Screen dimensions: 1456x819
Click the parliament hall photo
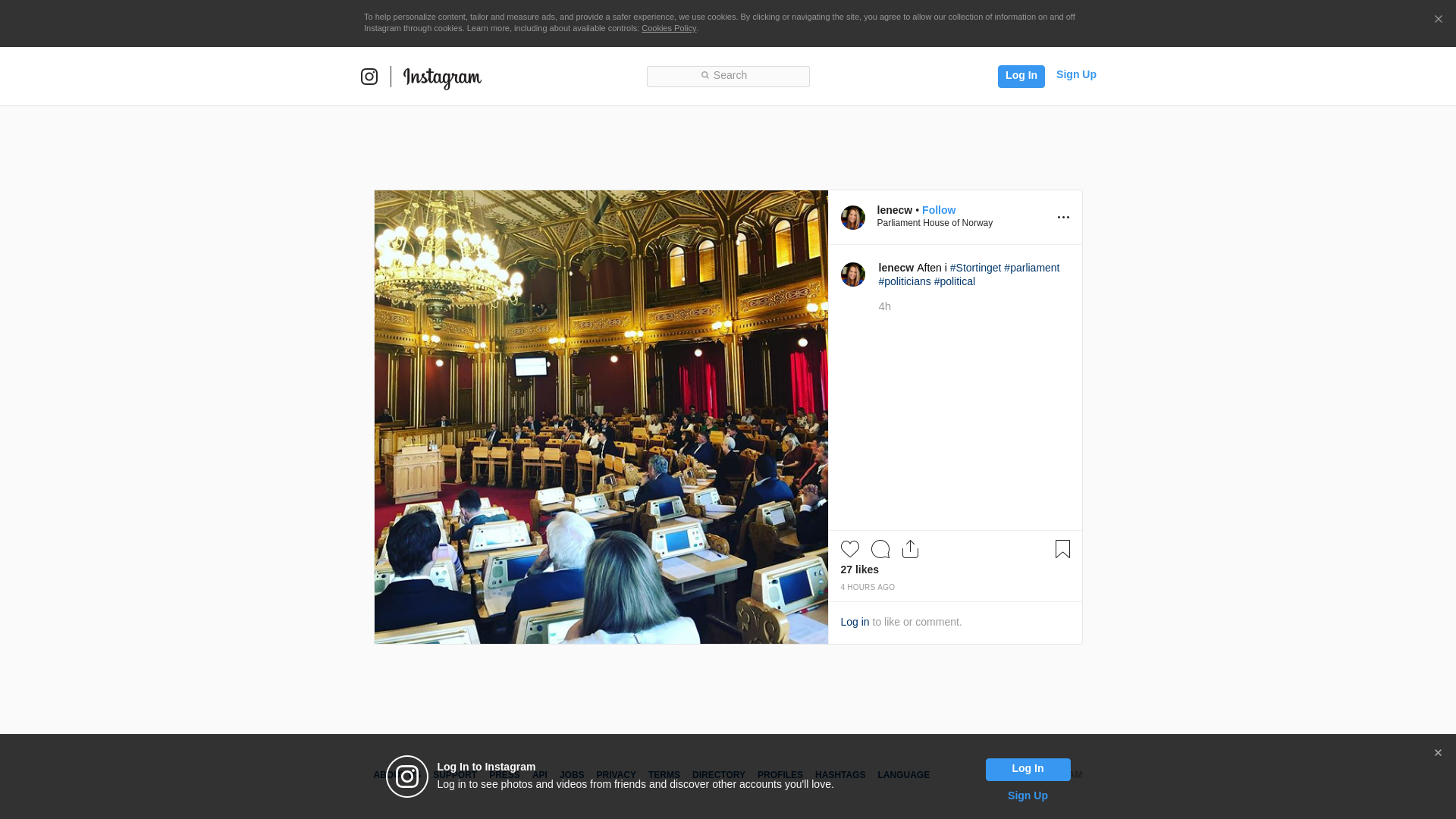tap(601, 417)
